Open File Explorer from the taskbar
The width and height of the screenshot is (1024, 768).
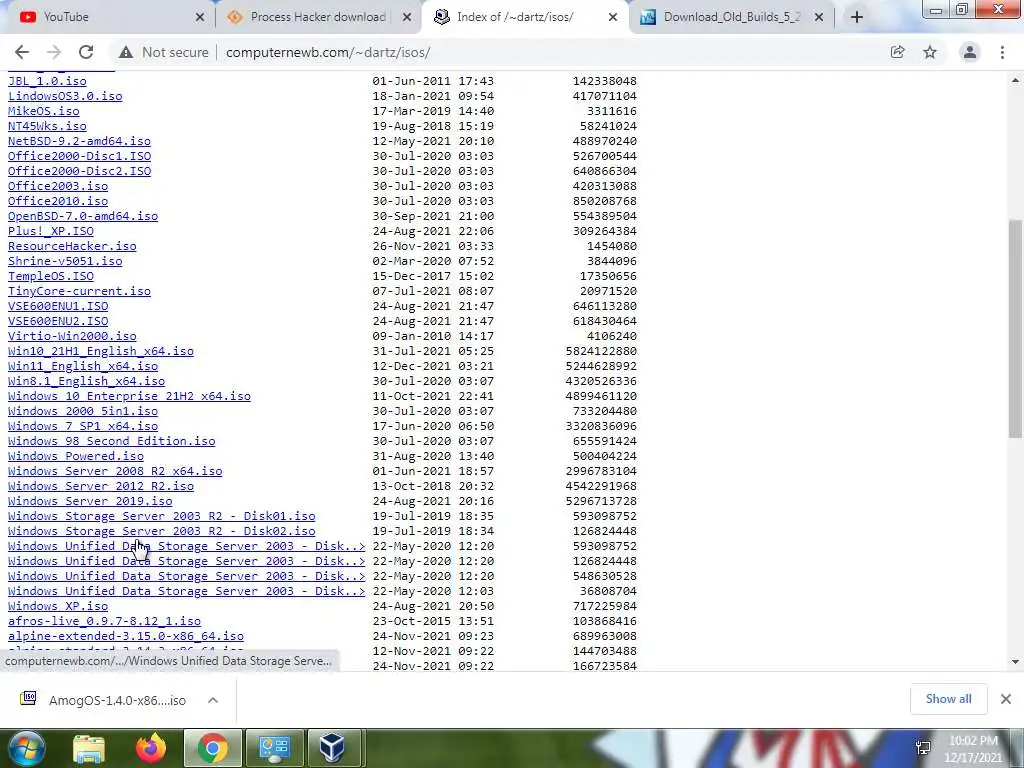point(89,748)
